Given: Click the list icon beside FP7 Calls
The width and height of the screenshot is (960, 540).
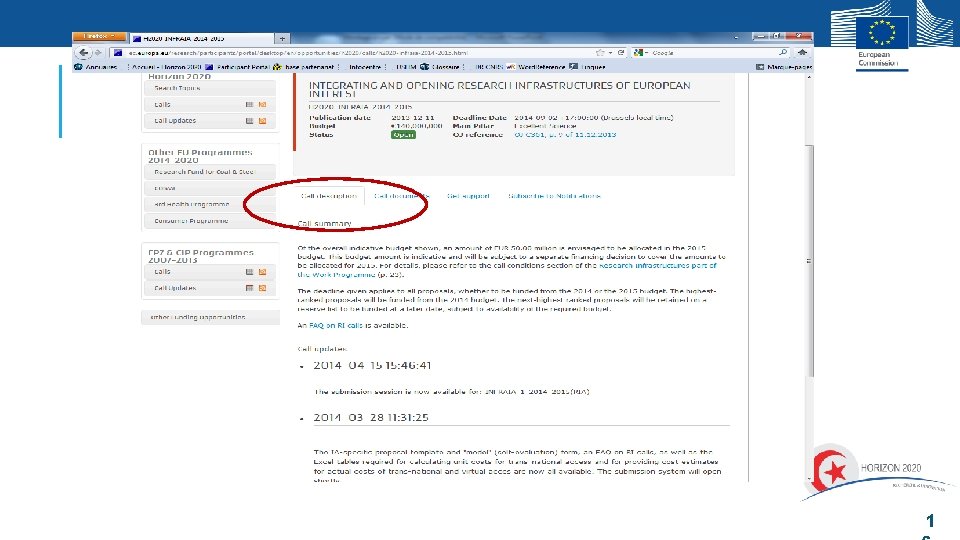Looking at the screenshot, I should point(249,272).
